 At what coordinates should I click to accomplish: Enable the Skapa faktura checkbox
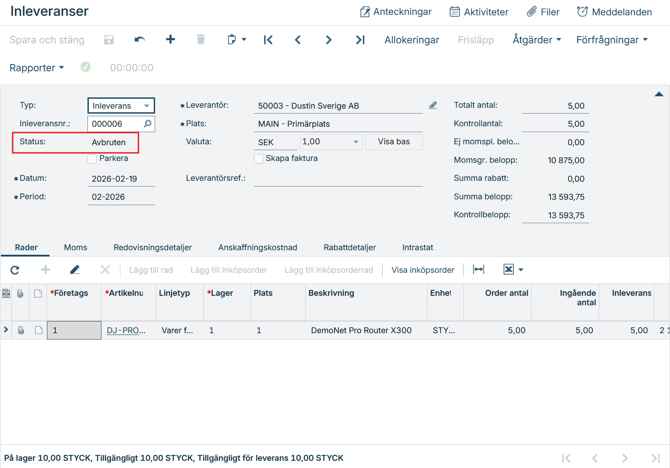(x=259, y=159)
